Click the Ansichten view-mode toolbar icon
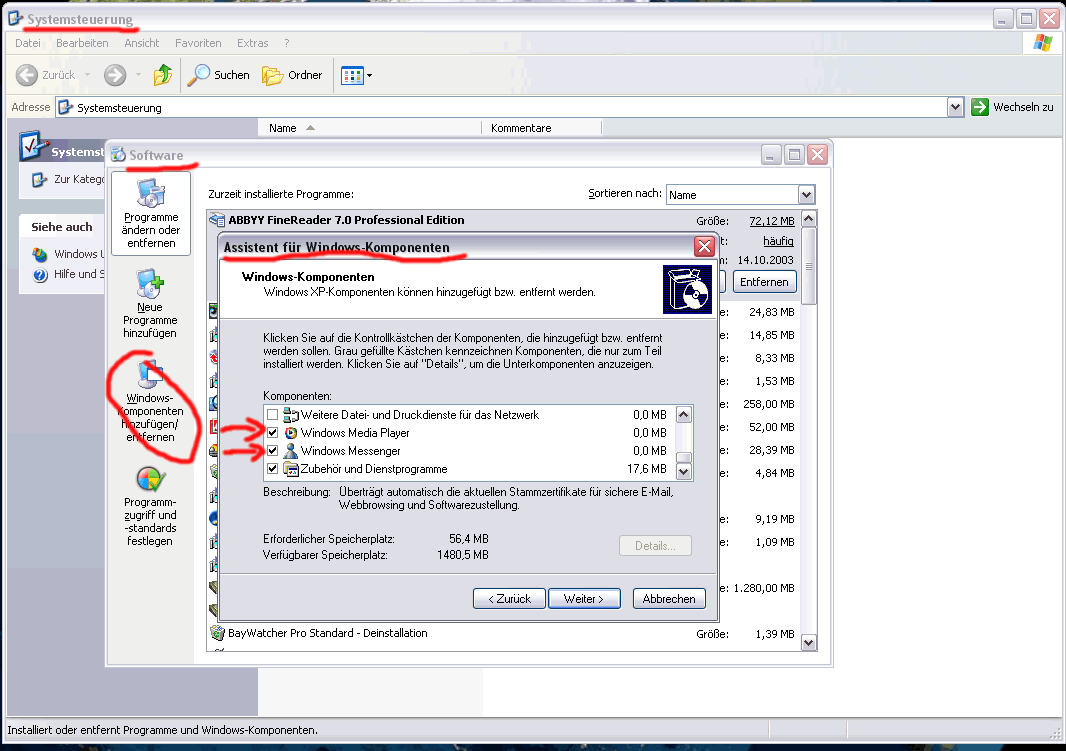Viewport: 1066px width, 751px height. tap(352, 75)
